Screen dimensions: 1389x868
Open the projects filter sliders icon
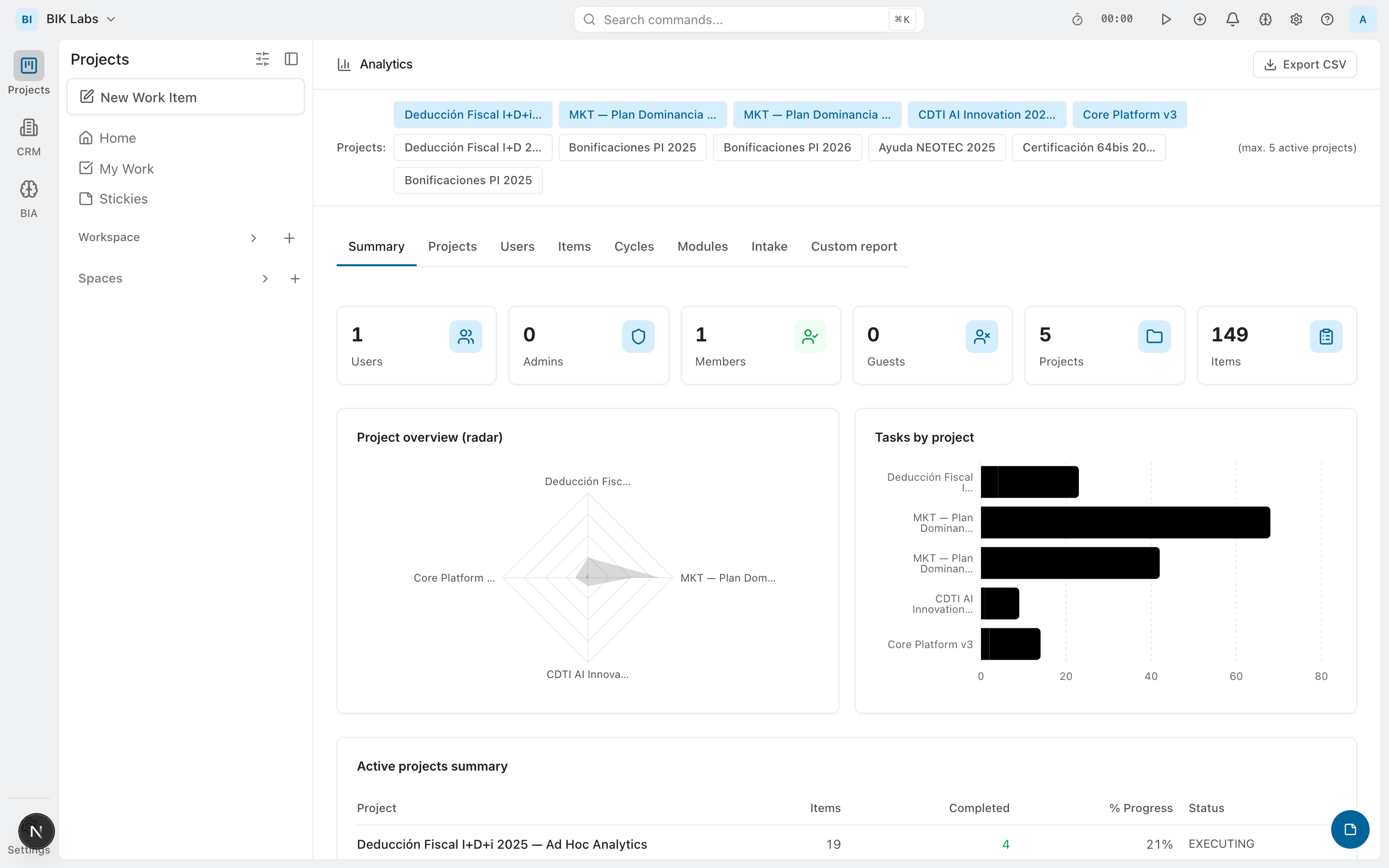(262, 59)
